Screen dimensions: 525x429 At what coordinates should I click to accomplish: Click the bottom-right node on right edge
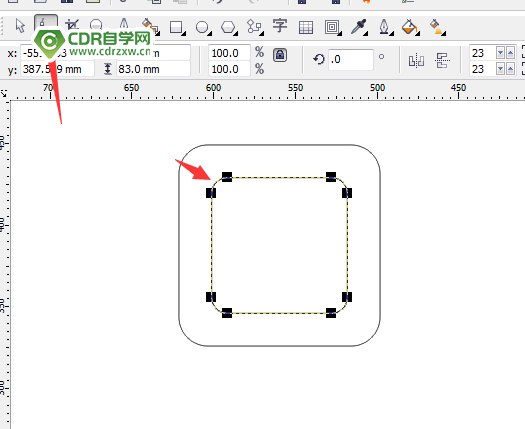pos(347,297)
